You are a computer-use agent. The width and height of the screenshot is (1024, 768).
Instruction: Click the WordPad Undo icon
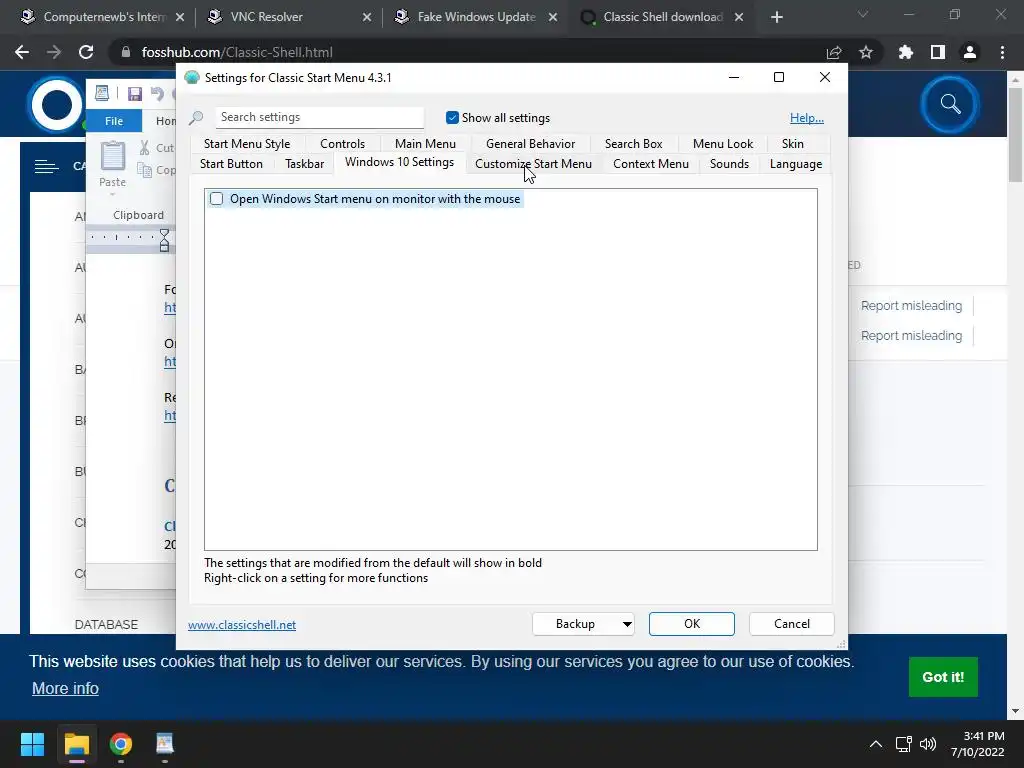click(157, 94)
